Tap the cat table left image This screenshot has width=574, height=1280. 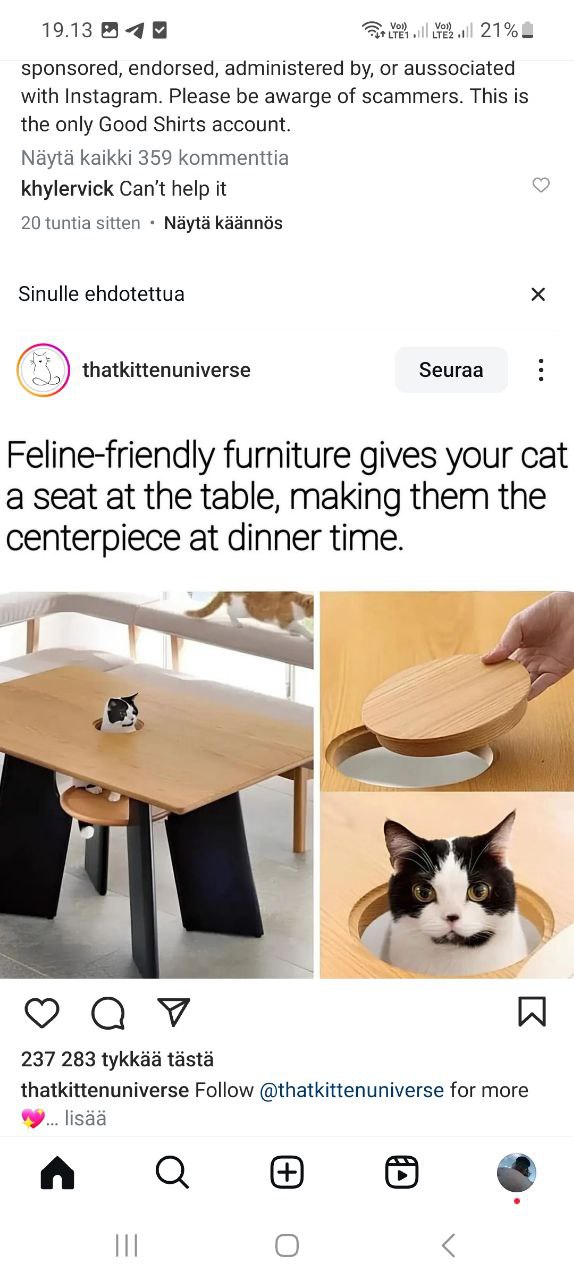pos(157,784)
